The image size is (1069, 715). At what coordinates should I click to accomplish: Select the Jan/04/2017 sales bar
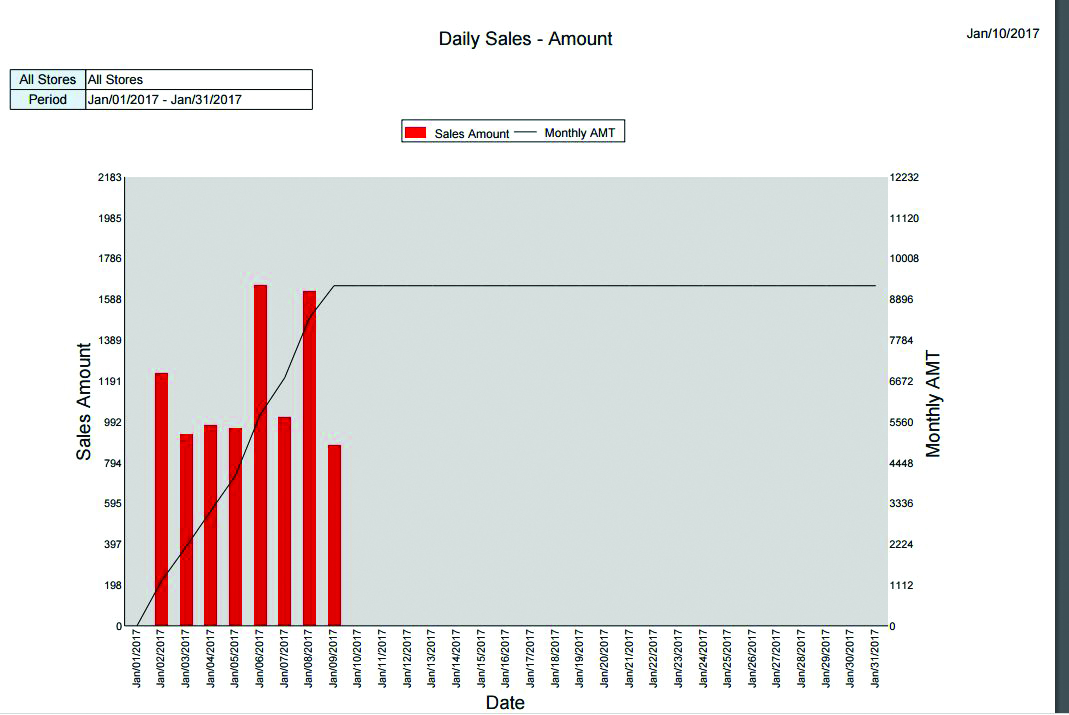tap(211, 525)
